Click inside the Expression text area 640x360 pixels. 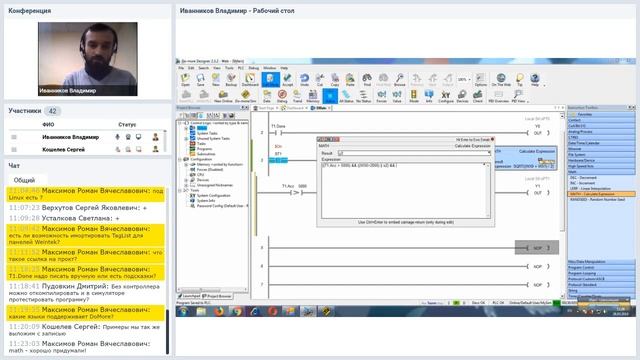pos(406,190)
